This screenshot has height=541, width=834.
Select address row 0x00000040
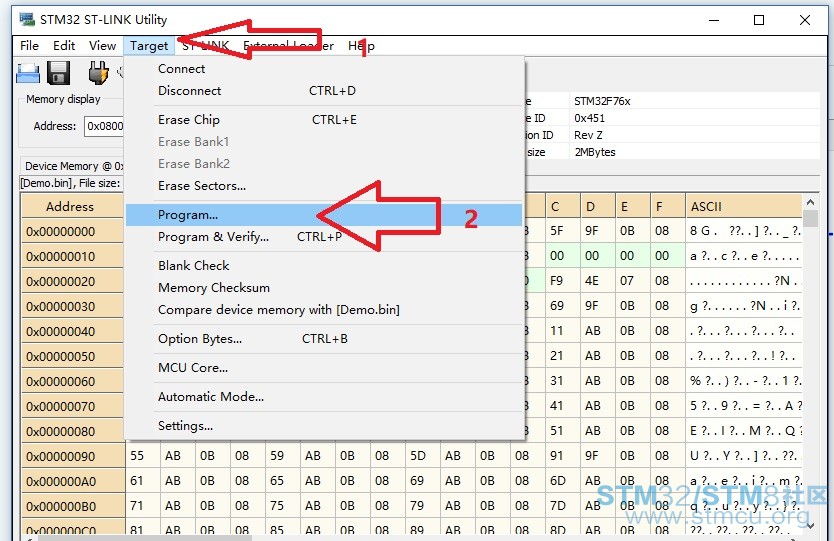click(72, 331)
